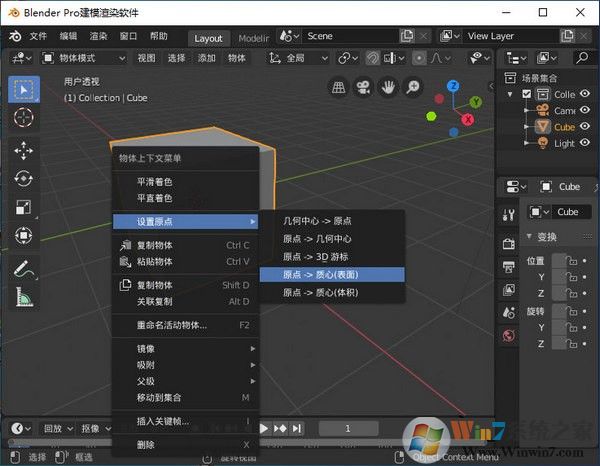This screenshot has height=466, width=600.
Task: Click the perspective/orthographic grid icon
Action: click(340, 87)
